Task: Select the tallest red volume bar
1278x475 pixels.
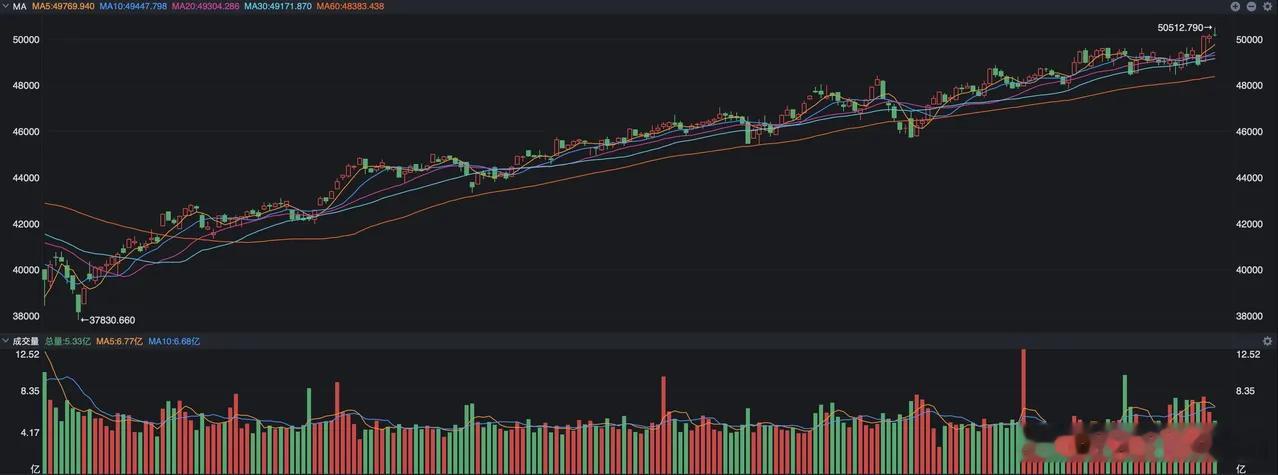Action: [x=1023, y=410]
